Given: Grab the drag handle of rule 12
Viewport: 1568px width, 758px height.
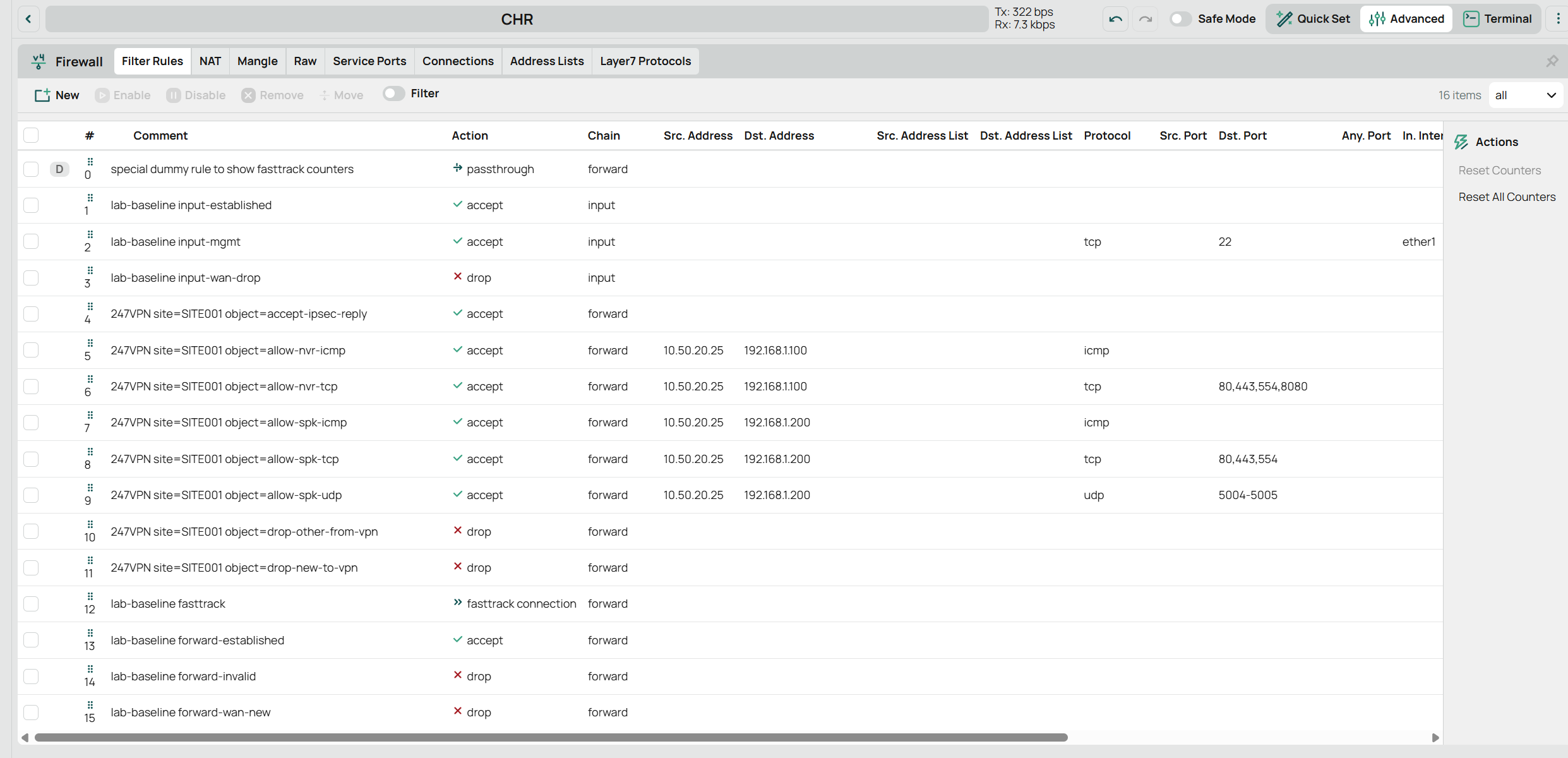Looking at the screenshot, I should tap(90, 597).
